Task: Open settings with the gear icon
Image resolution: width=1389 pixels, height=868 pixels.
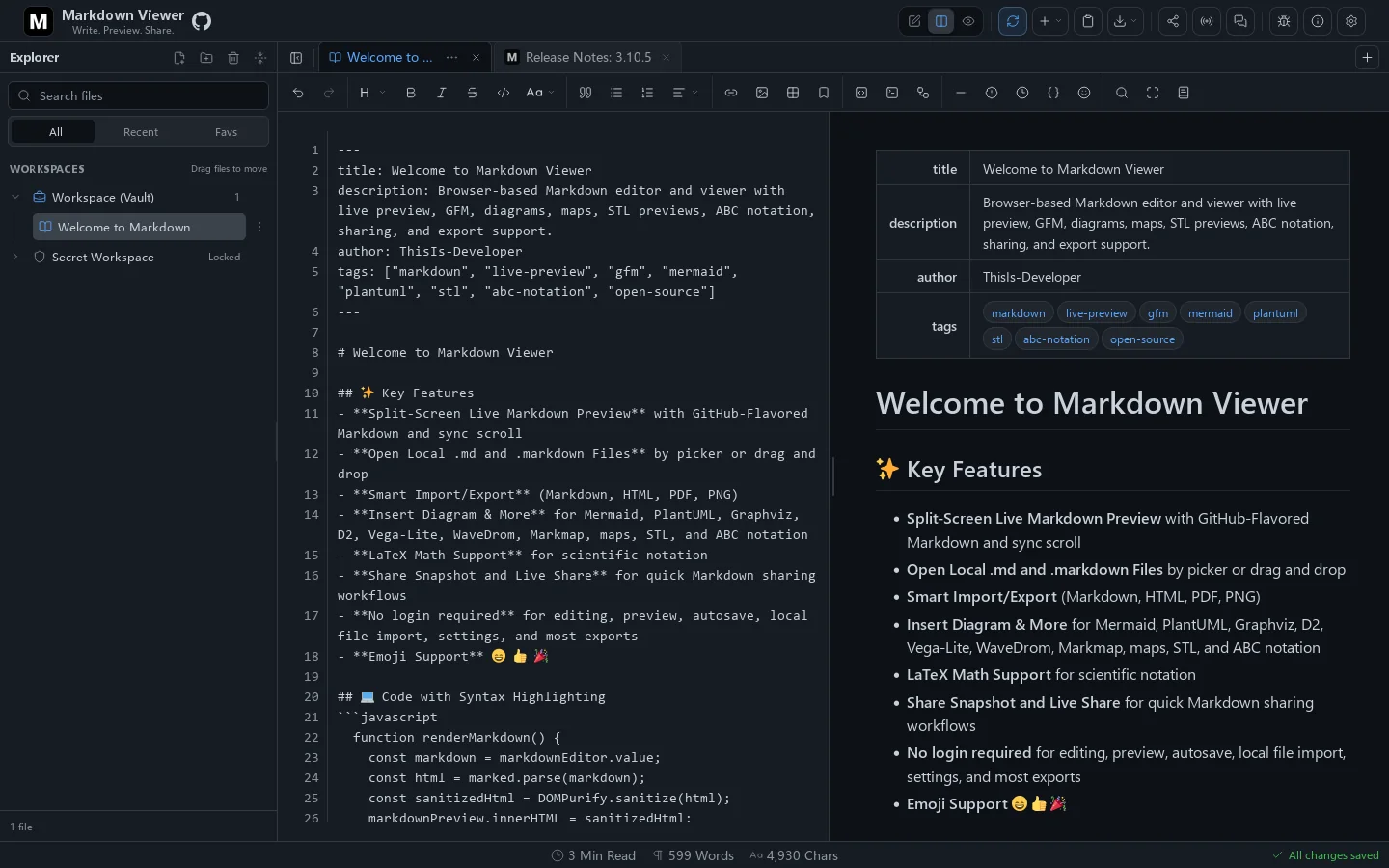Action: 1351,21
